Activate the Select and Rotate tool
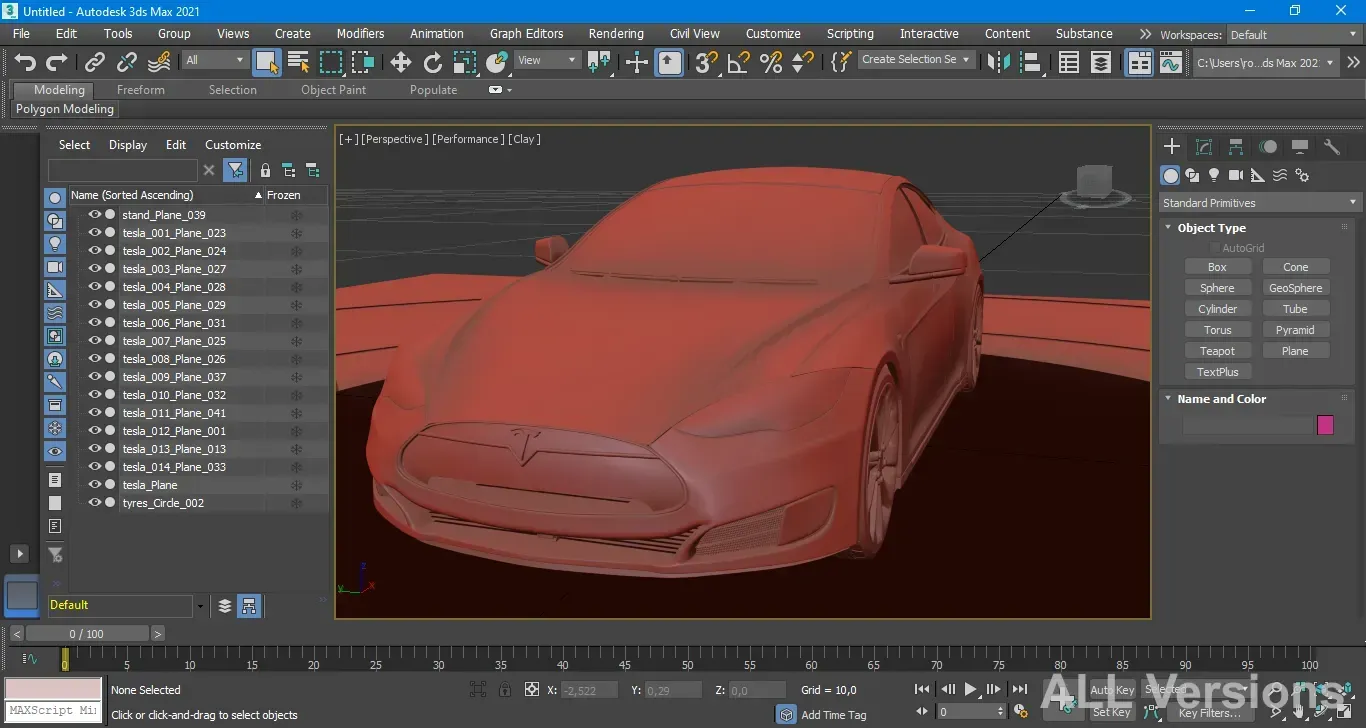Screen dimensions: 1366x728 433,62
